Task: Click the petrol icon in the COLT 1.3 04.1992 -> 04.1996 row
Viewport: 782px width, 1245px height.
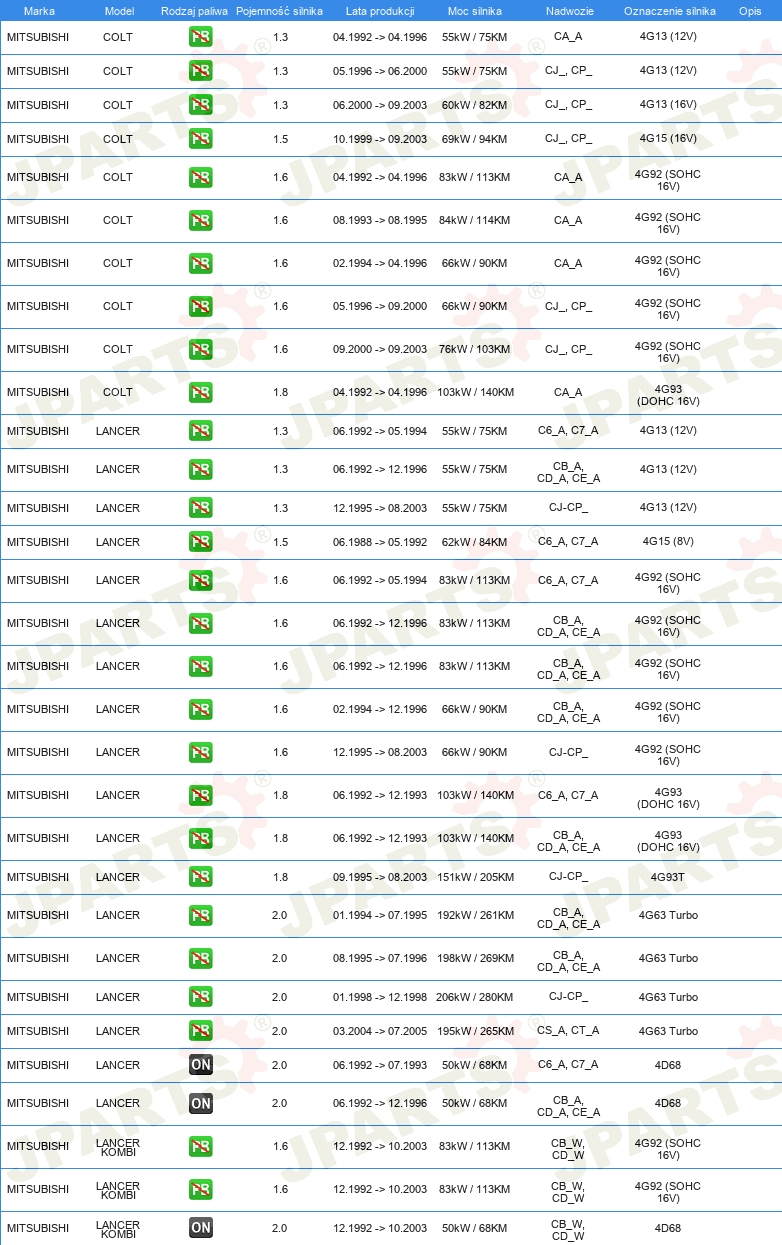Action: (201, 37)
